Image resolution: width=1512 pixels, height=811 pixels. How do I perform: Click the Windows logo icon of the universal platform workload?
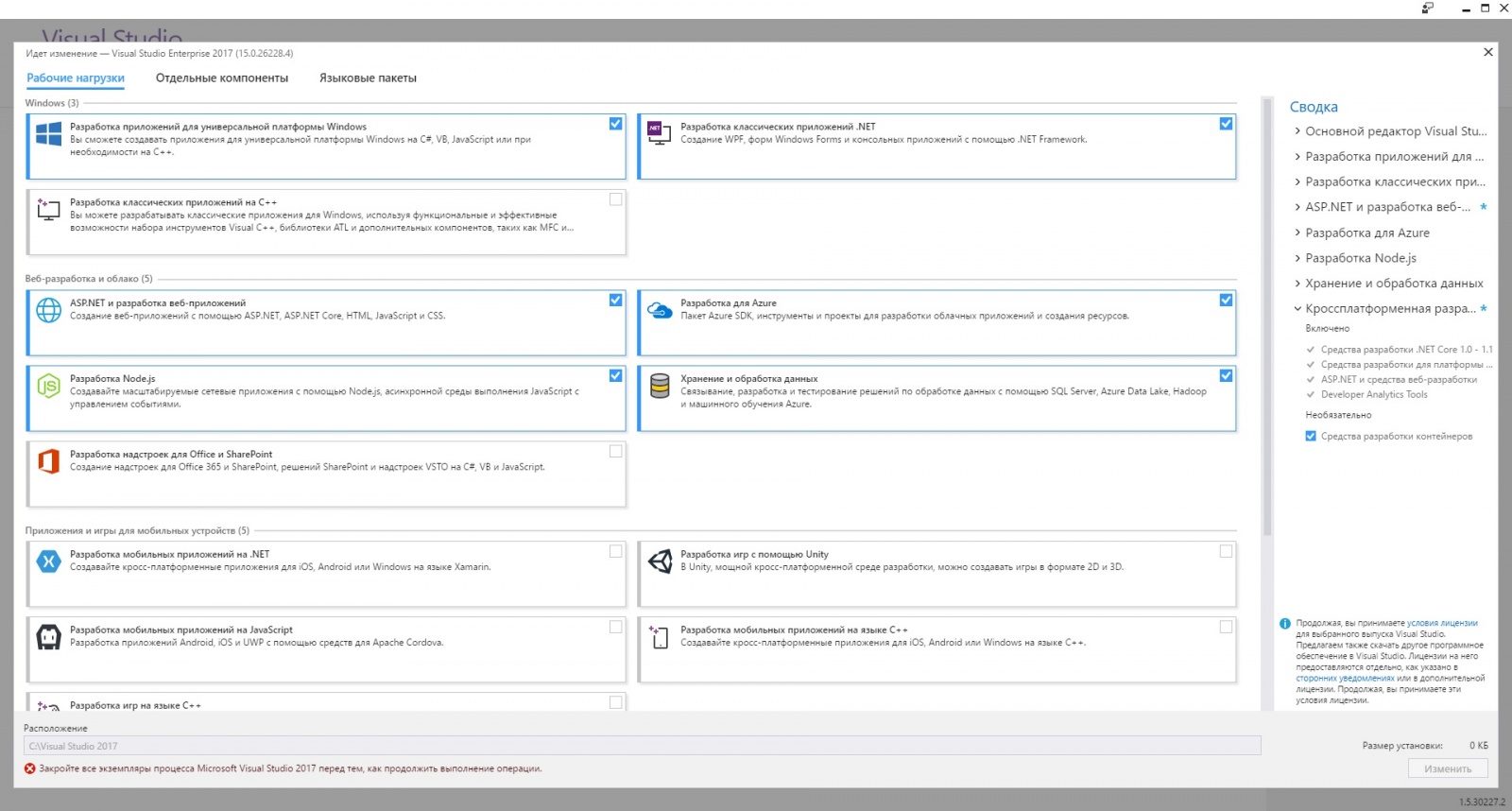(48, 133)
